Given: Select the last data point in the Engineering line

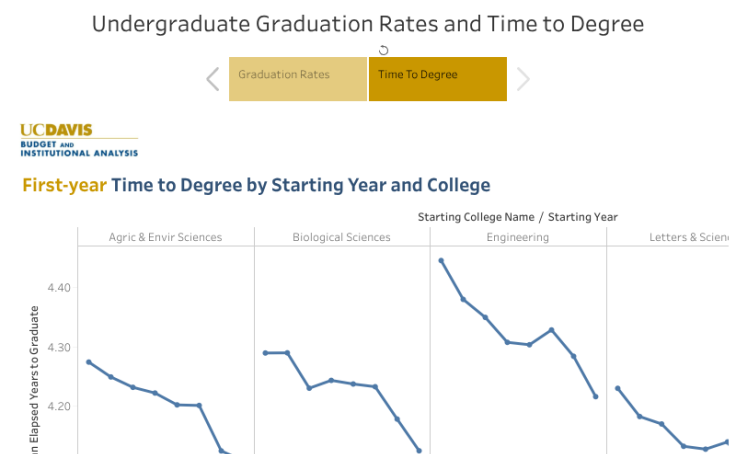Looking at the screenshot, I should click(x=596, y=397).
